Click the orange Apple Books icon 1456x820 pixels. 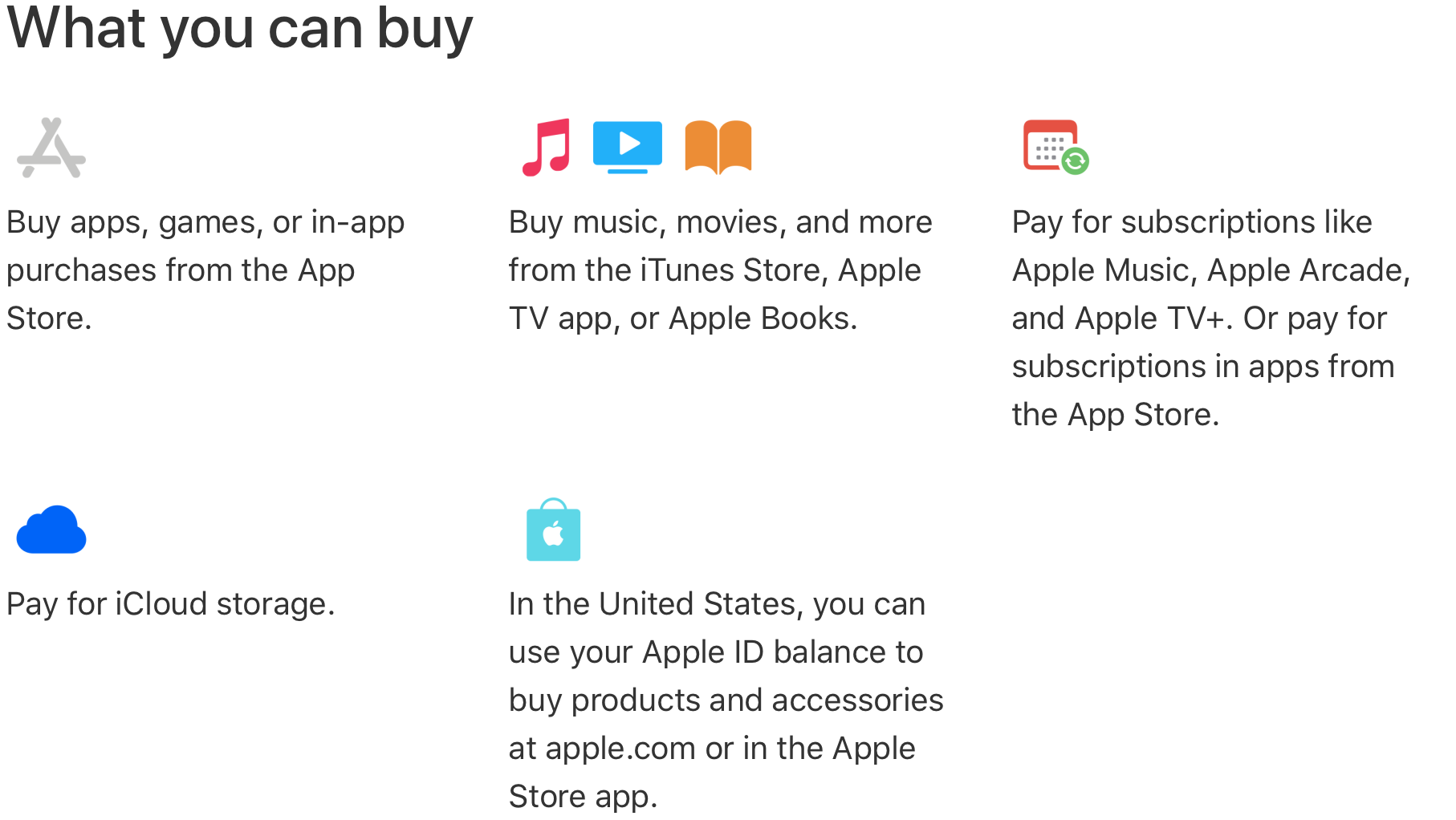[x=718, y=147]
